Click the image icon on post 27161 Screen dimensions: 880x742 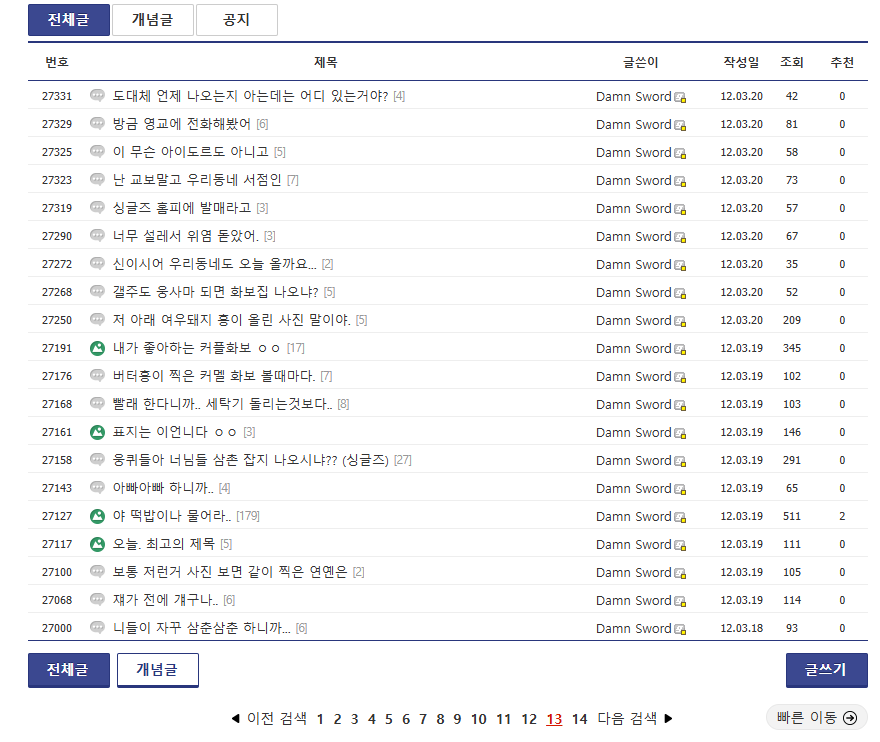tap(97, 432)
